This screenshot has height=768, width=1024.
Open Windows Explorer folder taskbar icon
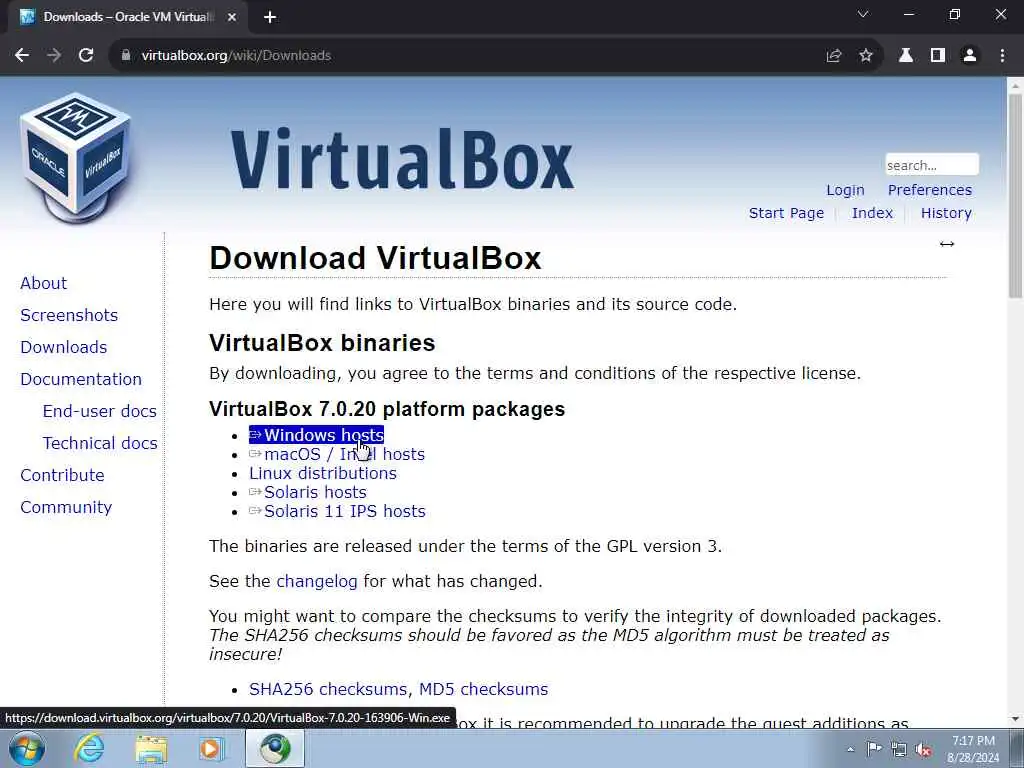(151, 748)
